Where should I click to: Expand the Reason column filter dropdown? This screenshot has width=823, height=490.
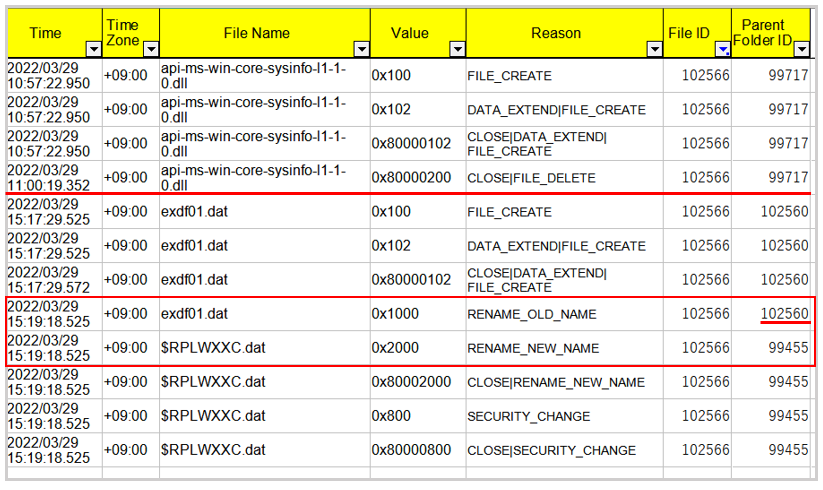click(655, 49)
